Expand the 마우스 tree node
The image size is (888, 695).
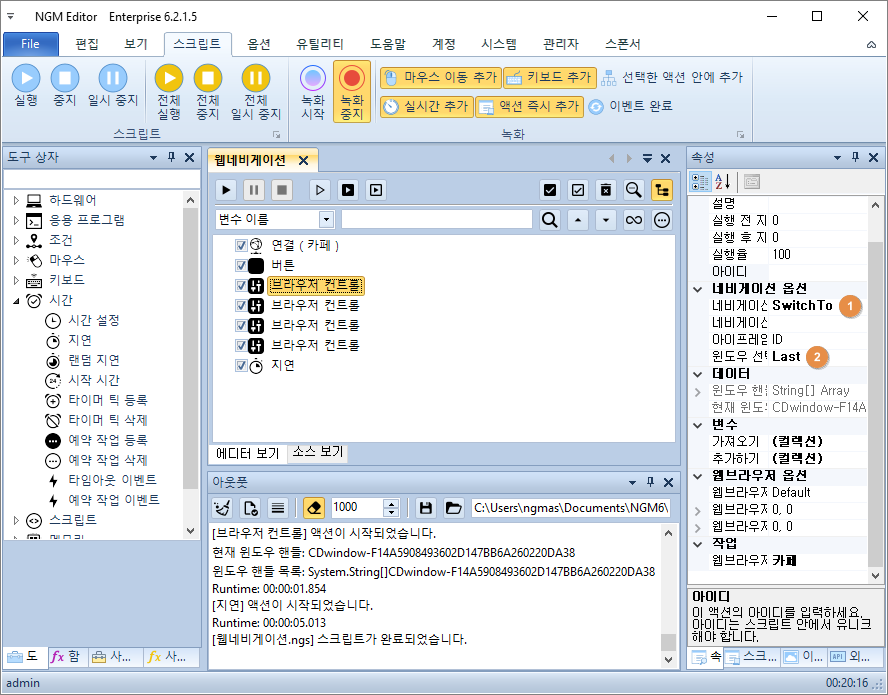click(16, 261)
